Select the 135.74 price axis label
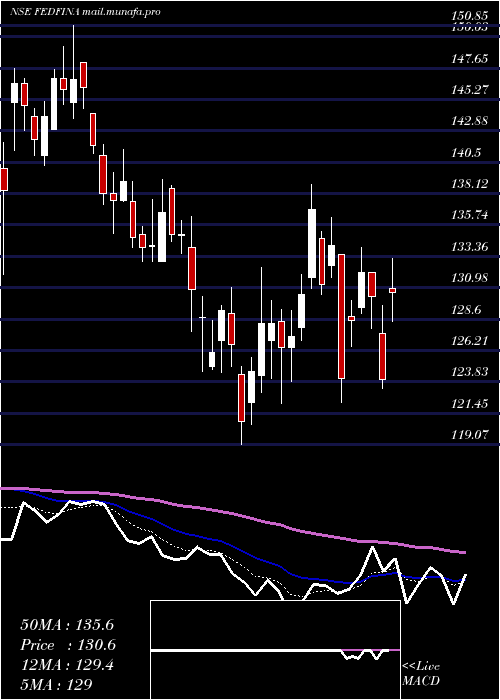Image resolution: width=500 pixels, height=700 pixels. [x=469, y=215]
